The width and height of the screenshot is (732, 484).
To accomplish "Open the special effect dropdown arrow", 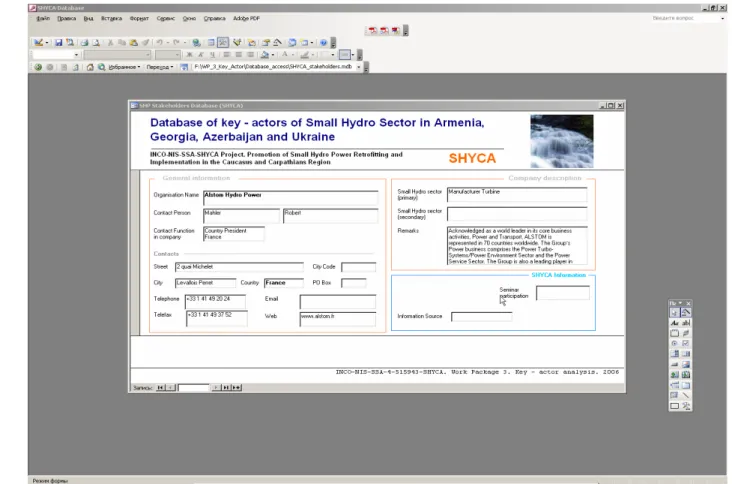I will [x=353, y=55].
